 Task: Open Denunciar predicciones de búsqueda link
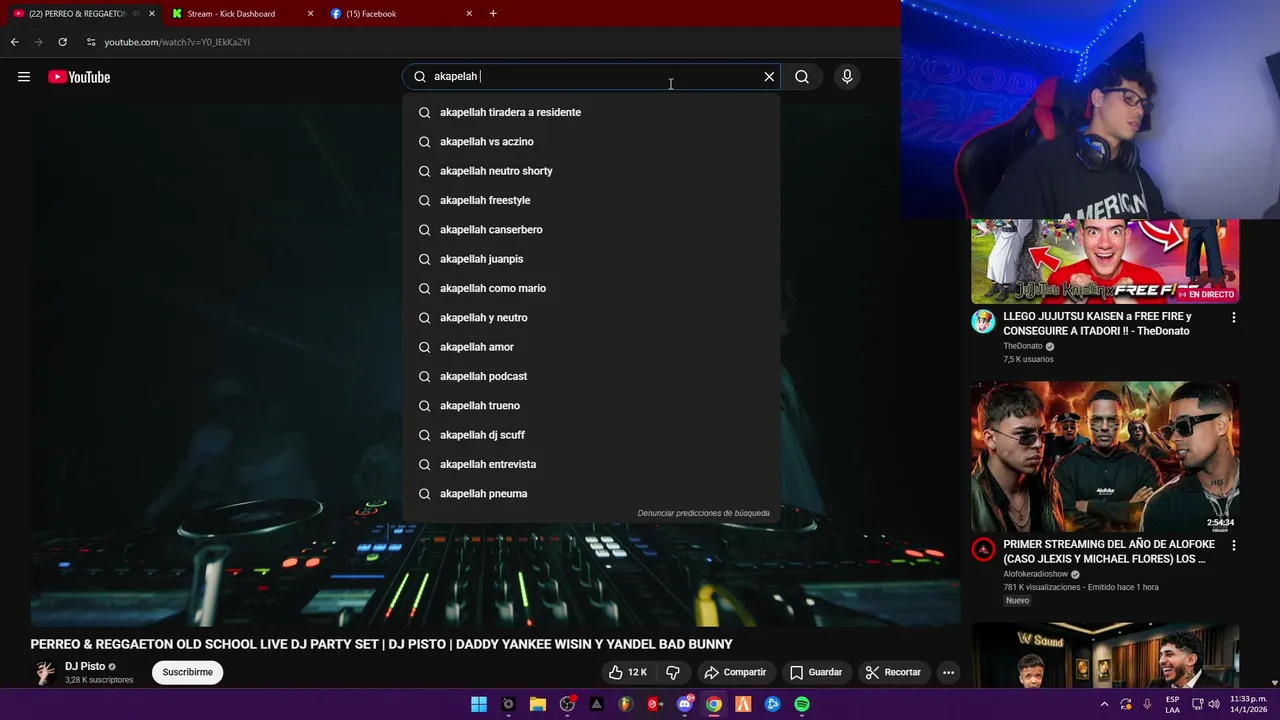(x=703, y=513)
